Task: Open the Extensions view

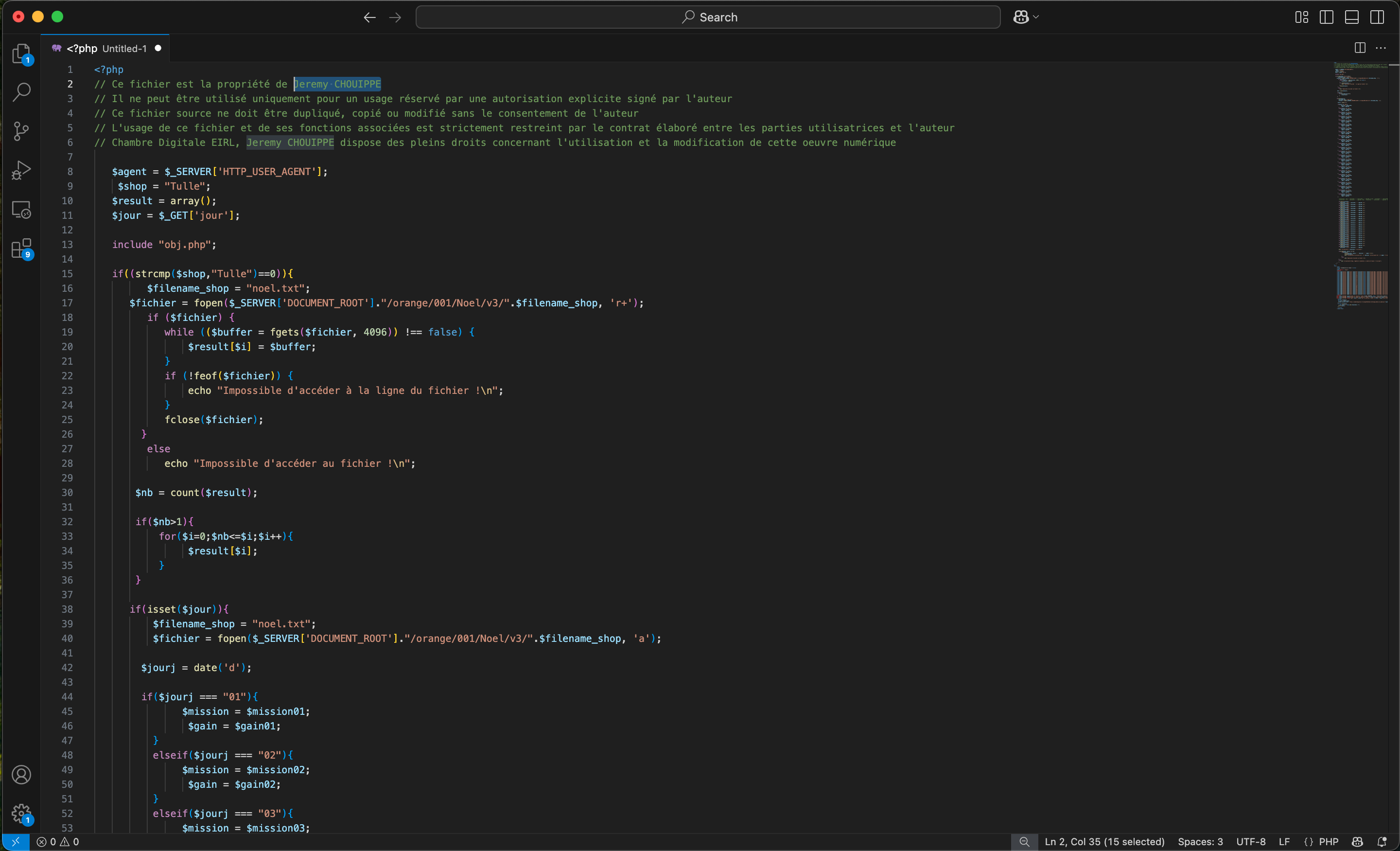Action: click(21, 248)
